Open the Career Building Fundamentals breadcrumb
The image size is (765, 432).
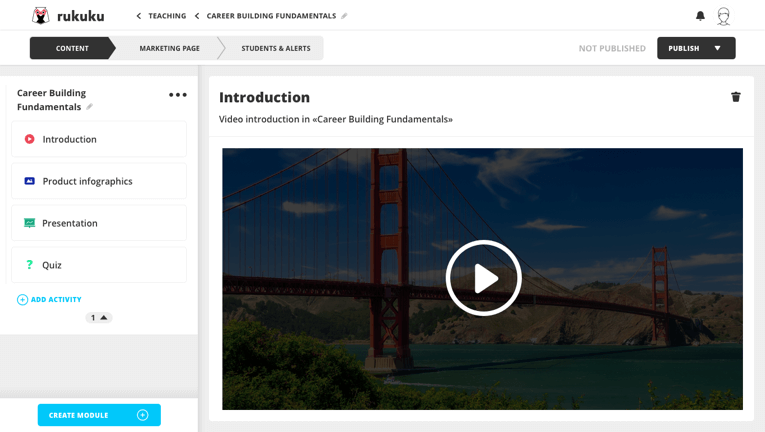(x=271, y=16)
